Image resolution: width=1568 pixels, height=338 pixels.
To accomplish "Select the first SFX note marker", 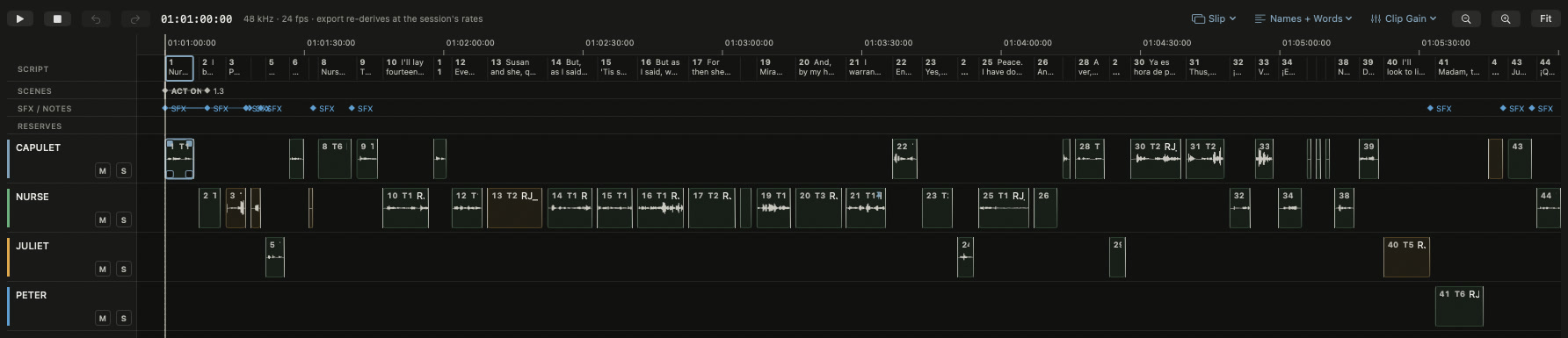I will [x=175, y=109].
